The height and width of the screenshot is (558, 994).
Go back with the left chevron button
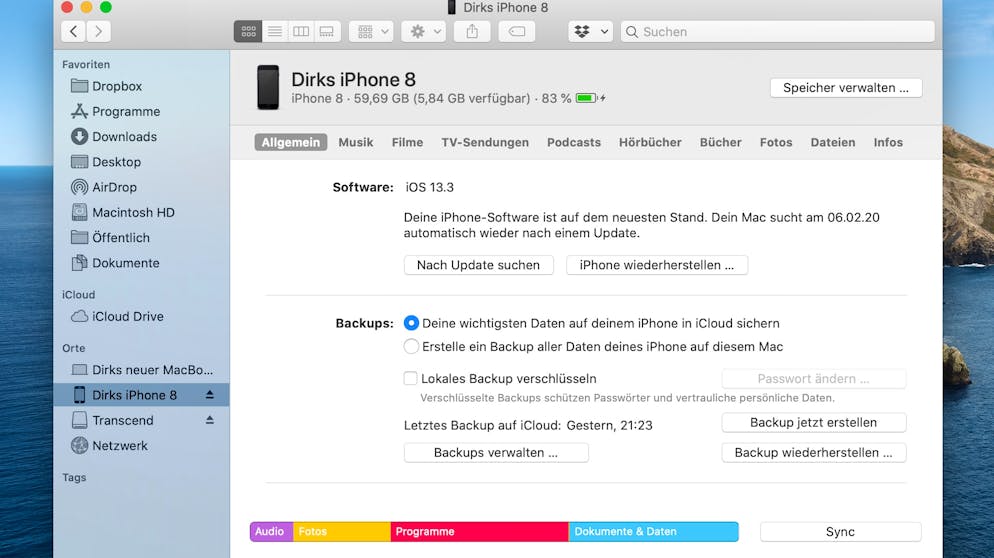tap(74, 31)
